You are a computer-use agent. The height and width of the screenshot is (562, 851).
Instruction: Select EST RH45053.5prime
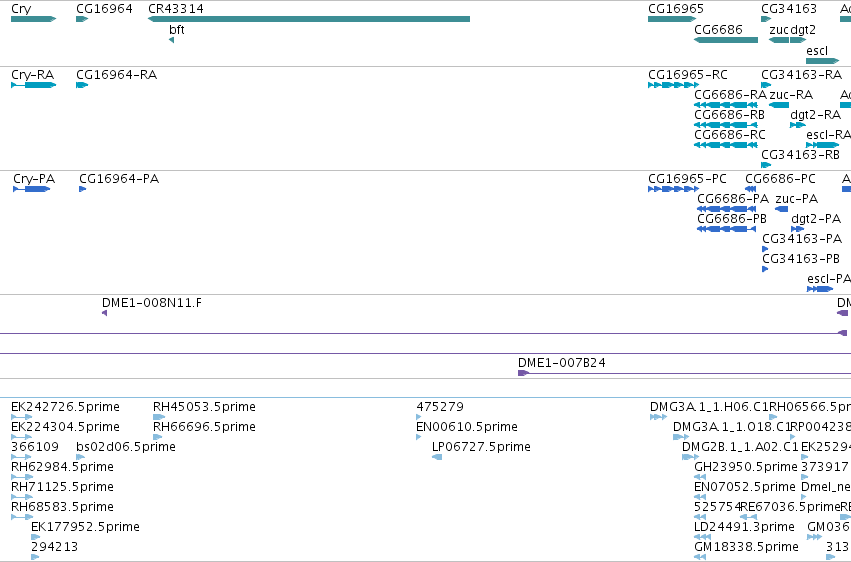click(204, 407)
